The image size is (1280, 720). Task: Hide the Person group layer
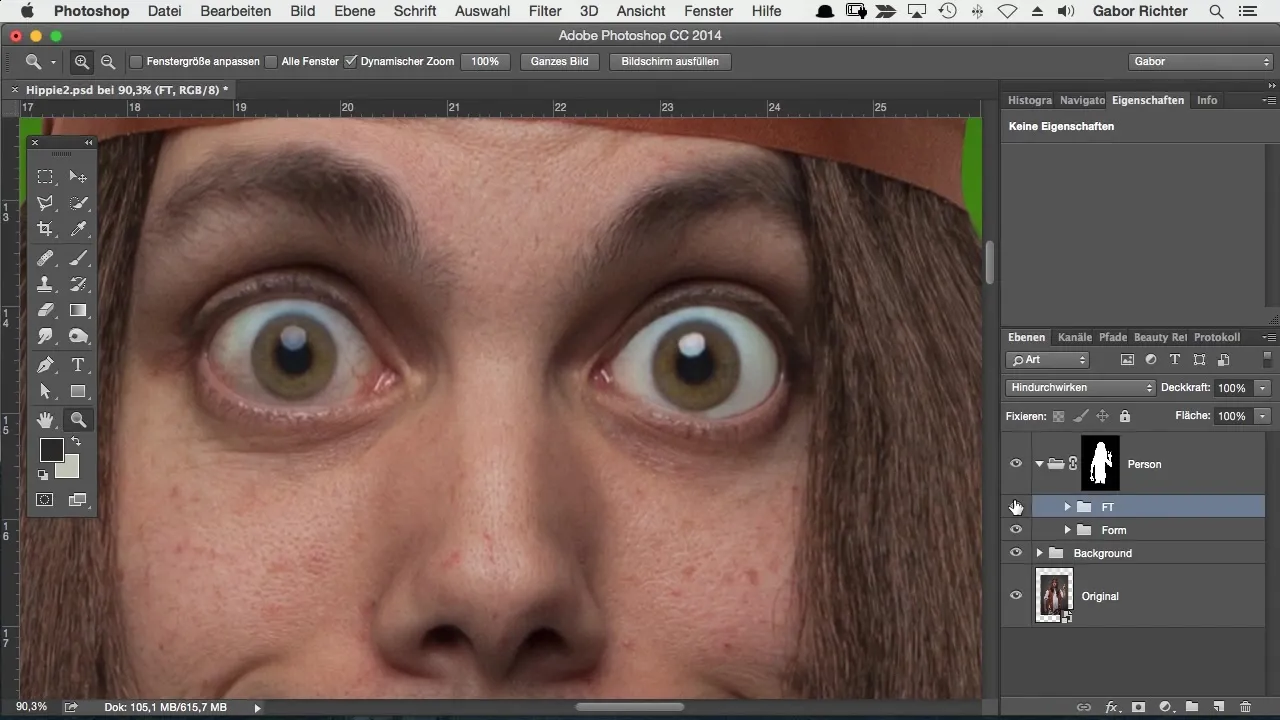coord(1016,463)
